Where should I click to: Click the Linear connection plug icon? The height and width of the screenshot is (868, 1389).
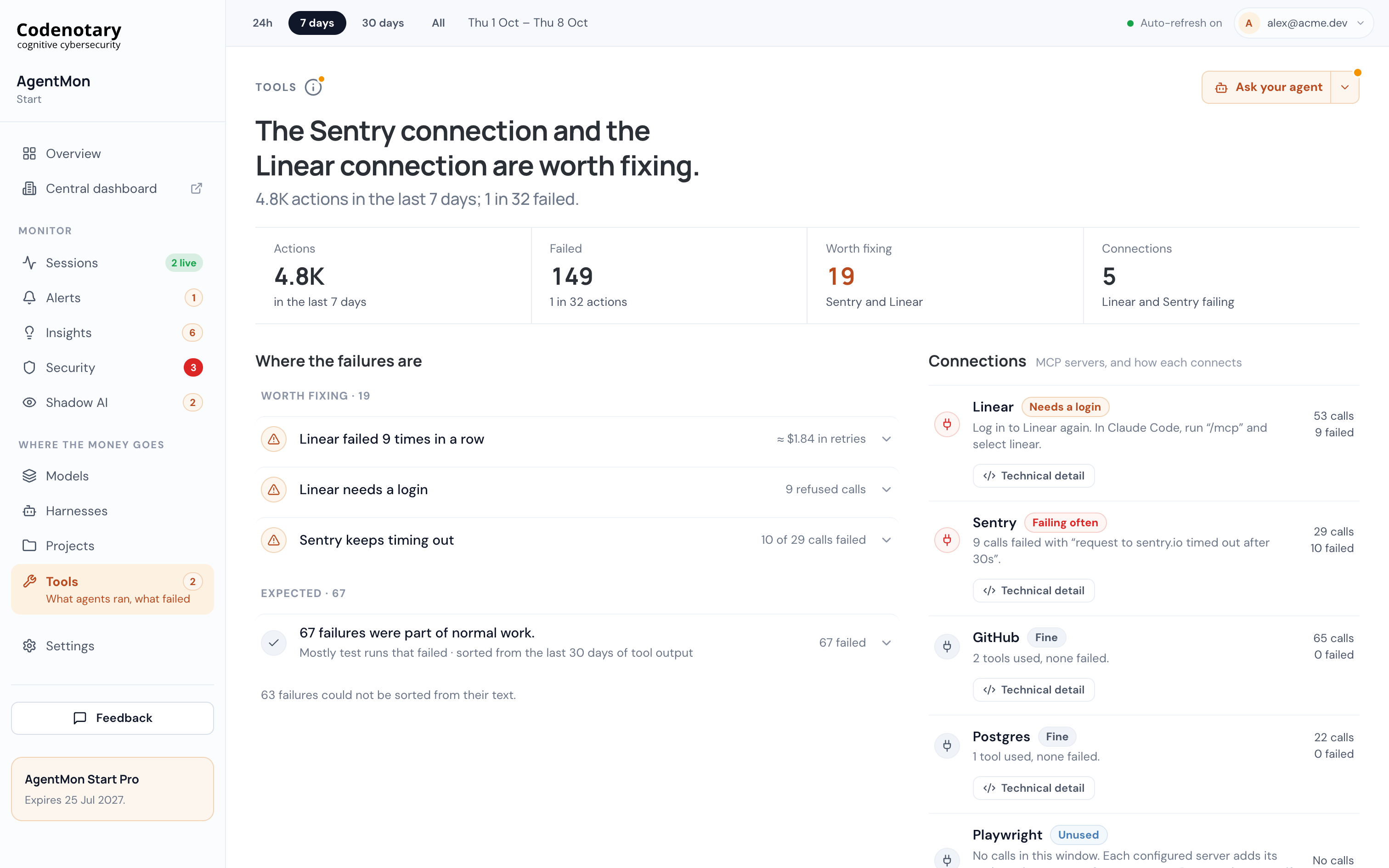click(x=947, y=424)
